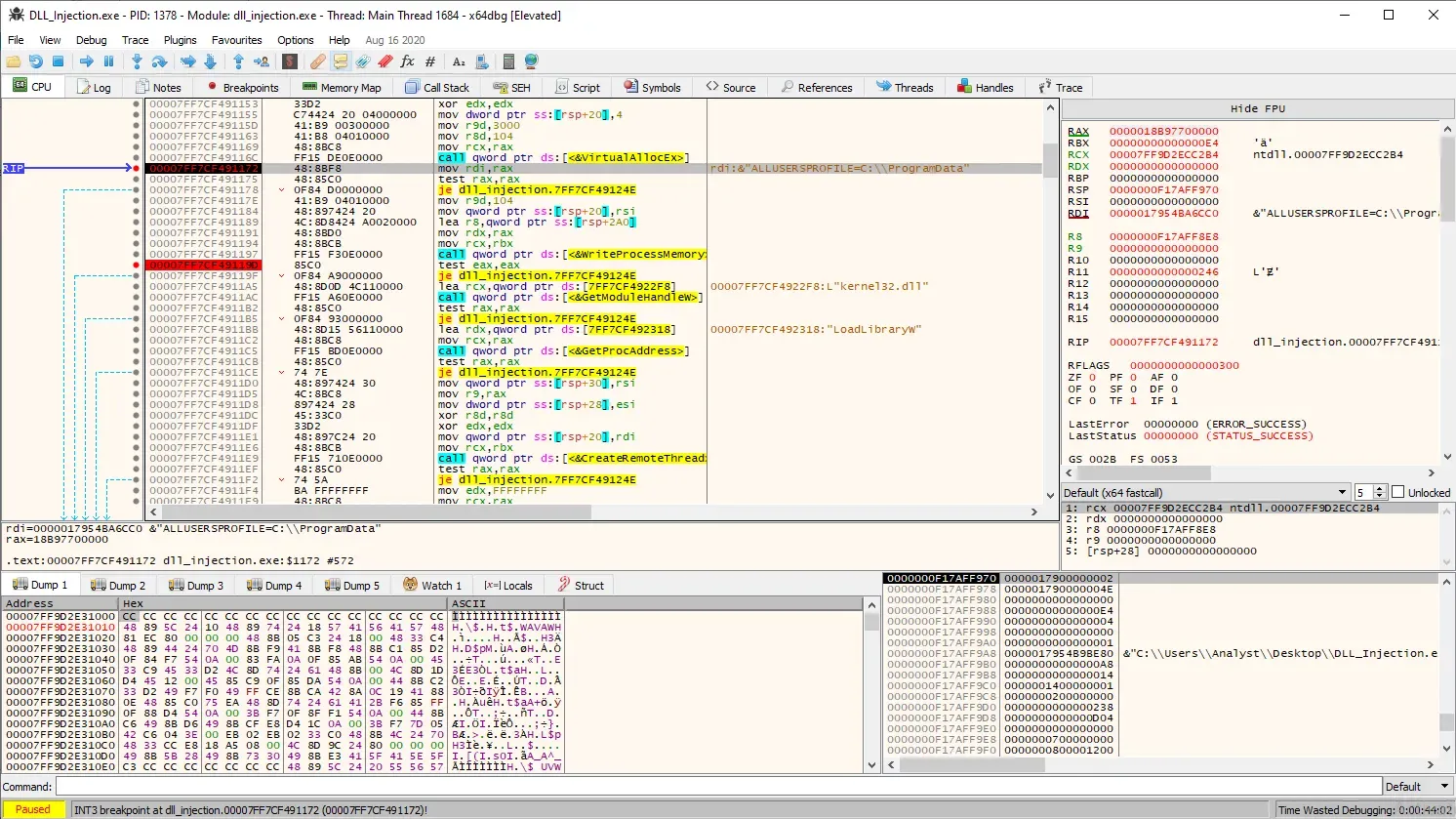
Task: Open the Plugins menu
Action: pyautogui.click(x=180, y=40)
